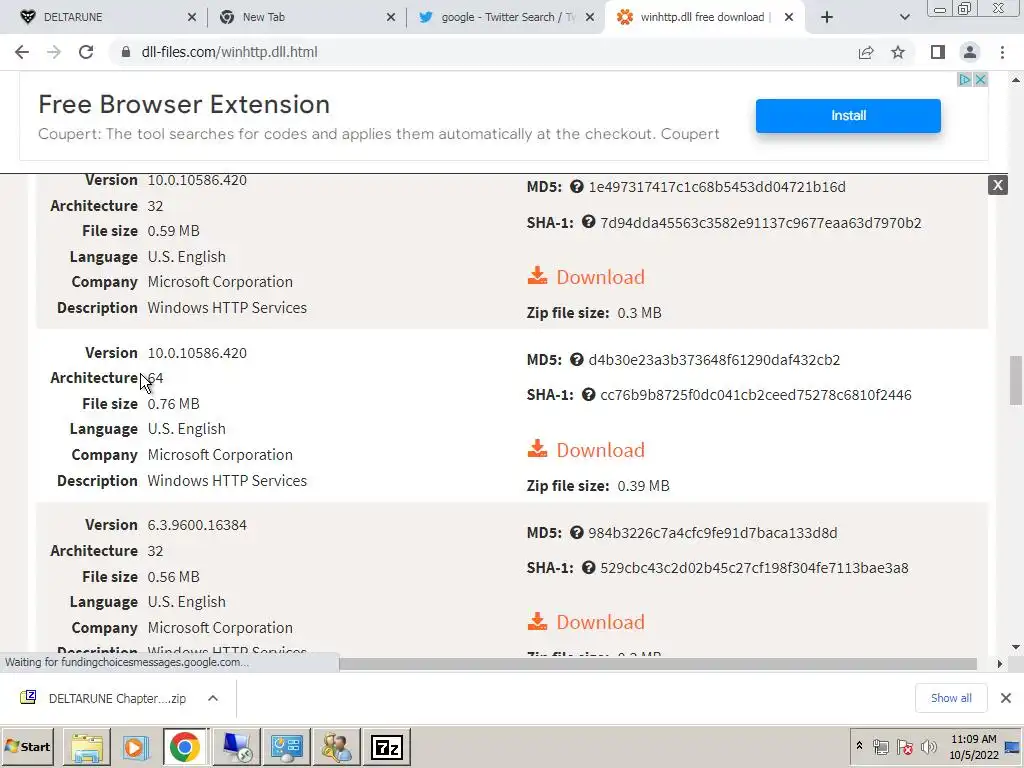This screenshot has width=1024, height=768.
Task: Open the Chrome profile avatar
Action: tap(970, 52)
